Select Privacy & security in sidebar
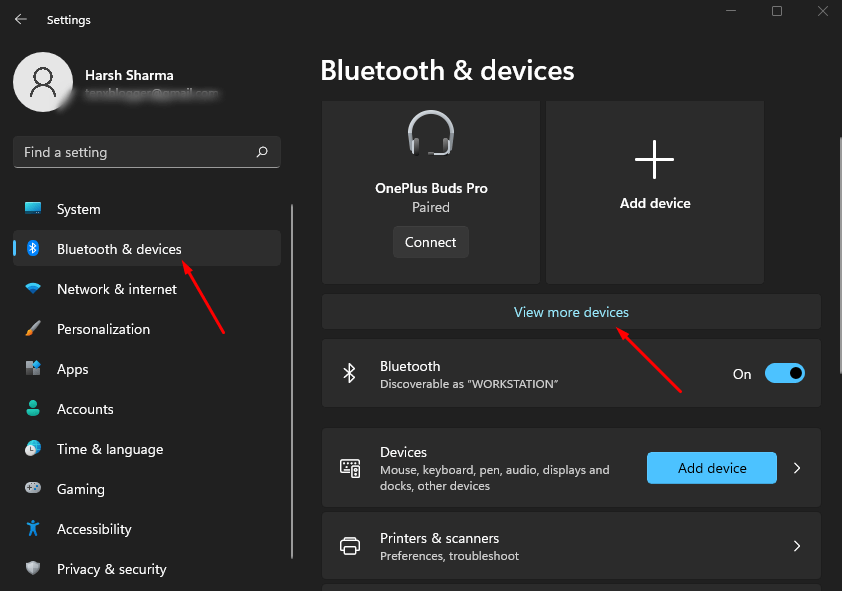This screenshot has width=842, height=591. [x=111, y=569]
